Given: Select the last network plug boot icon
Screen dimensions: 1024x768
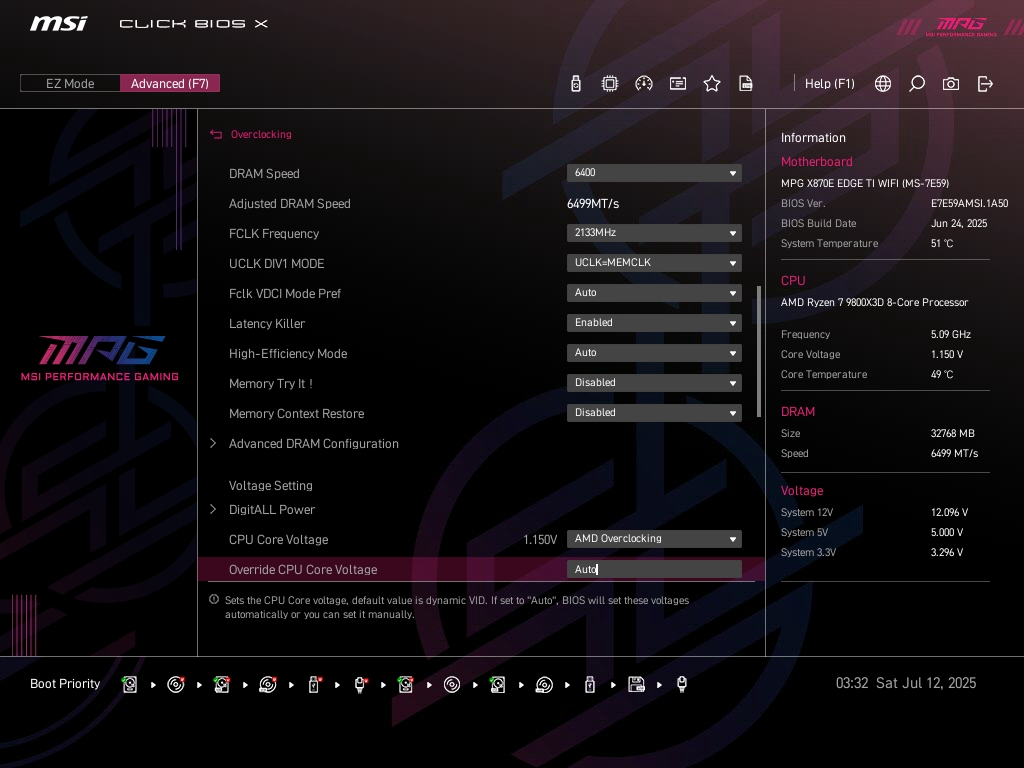Looking at the screenshot, I should [x=682, y=684].
